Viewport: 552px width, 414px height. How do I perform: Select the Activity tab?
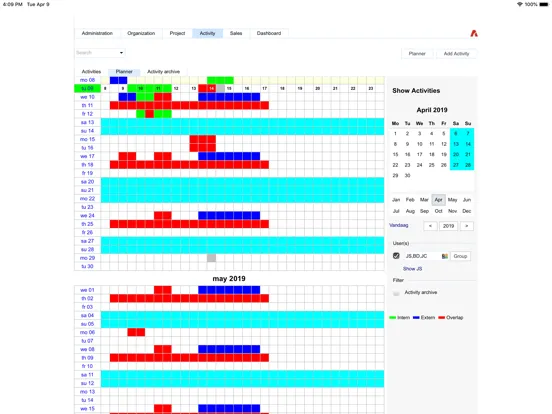[x=207, y=33]
